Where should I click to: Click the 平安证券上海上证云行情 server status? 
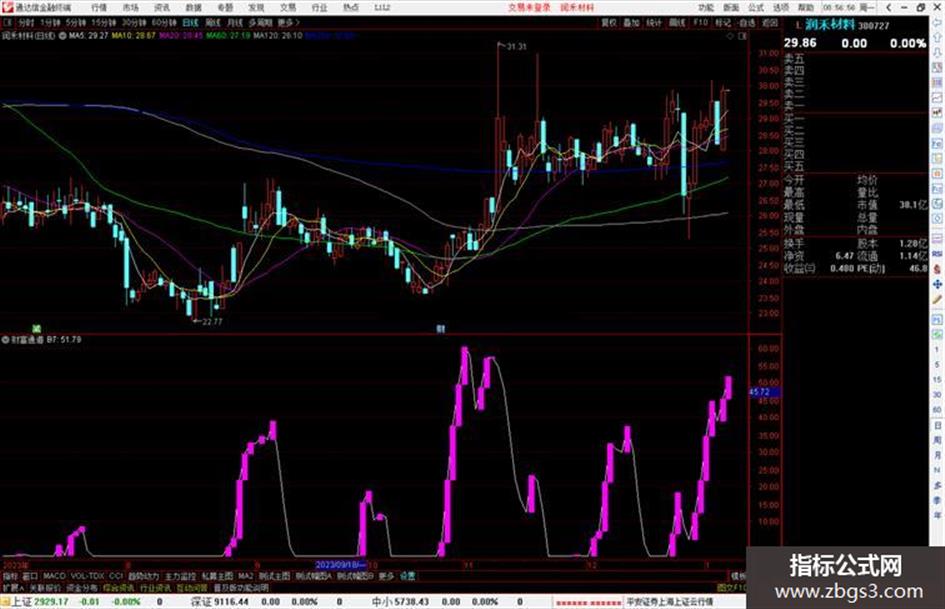coord(670,602)
